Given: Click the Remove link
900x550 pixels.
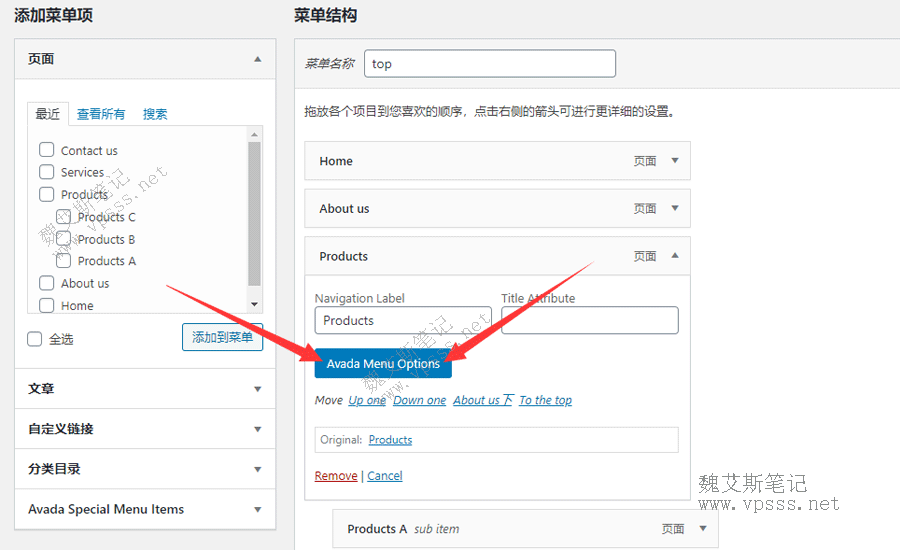Looking at the screenshot, I should coord(335,476).
